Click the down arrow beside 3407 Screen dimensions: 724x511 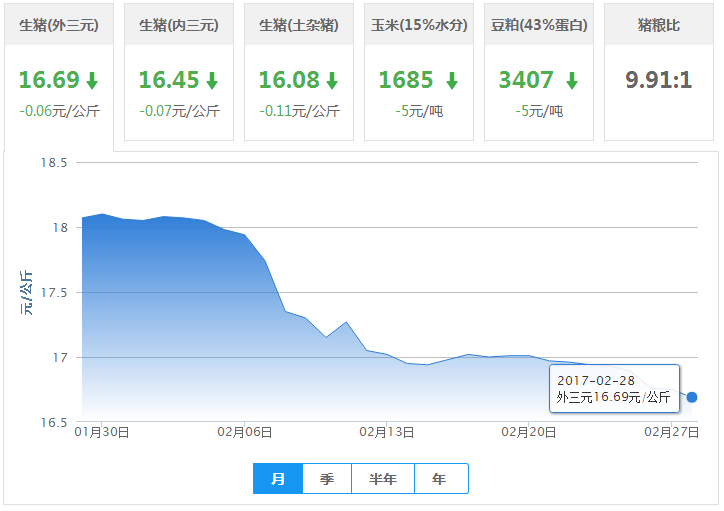[572, 81]
